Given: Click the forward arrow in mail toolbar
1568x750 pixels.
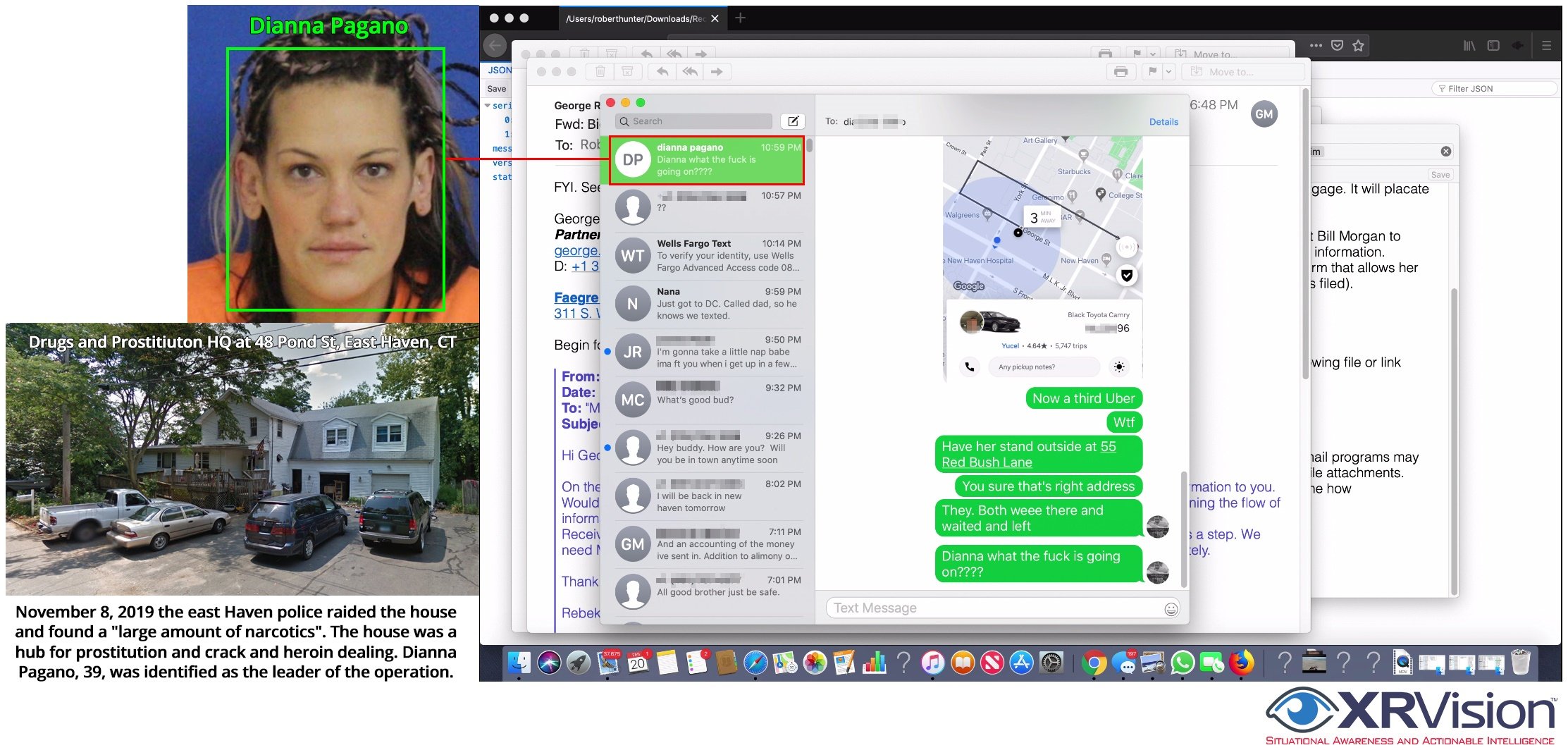Looking at the screenshot, I should (x=717, y=72).
